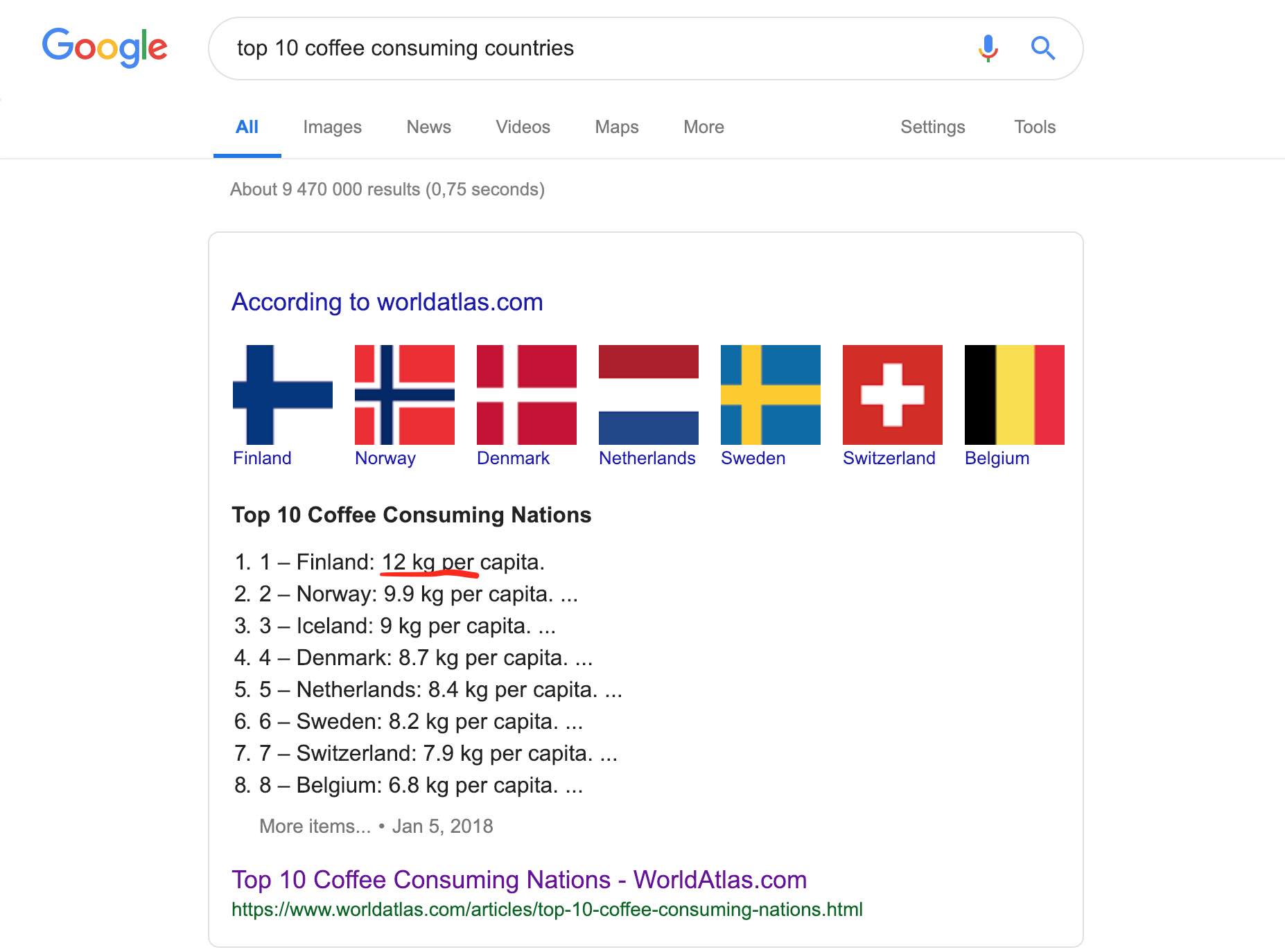Open the Norway flag image
Image resolution: width=1285 pixels, height=952 pixels.
coord(405,394)
